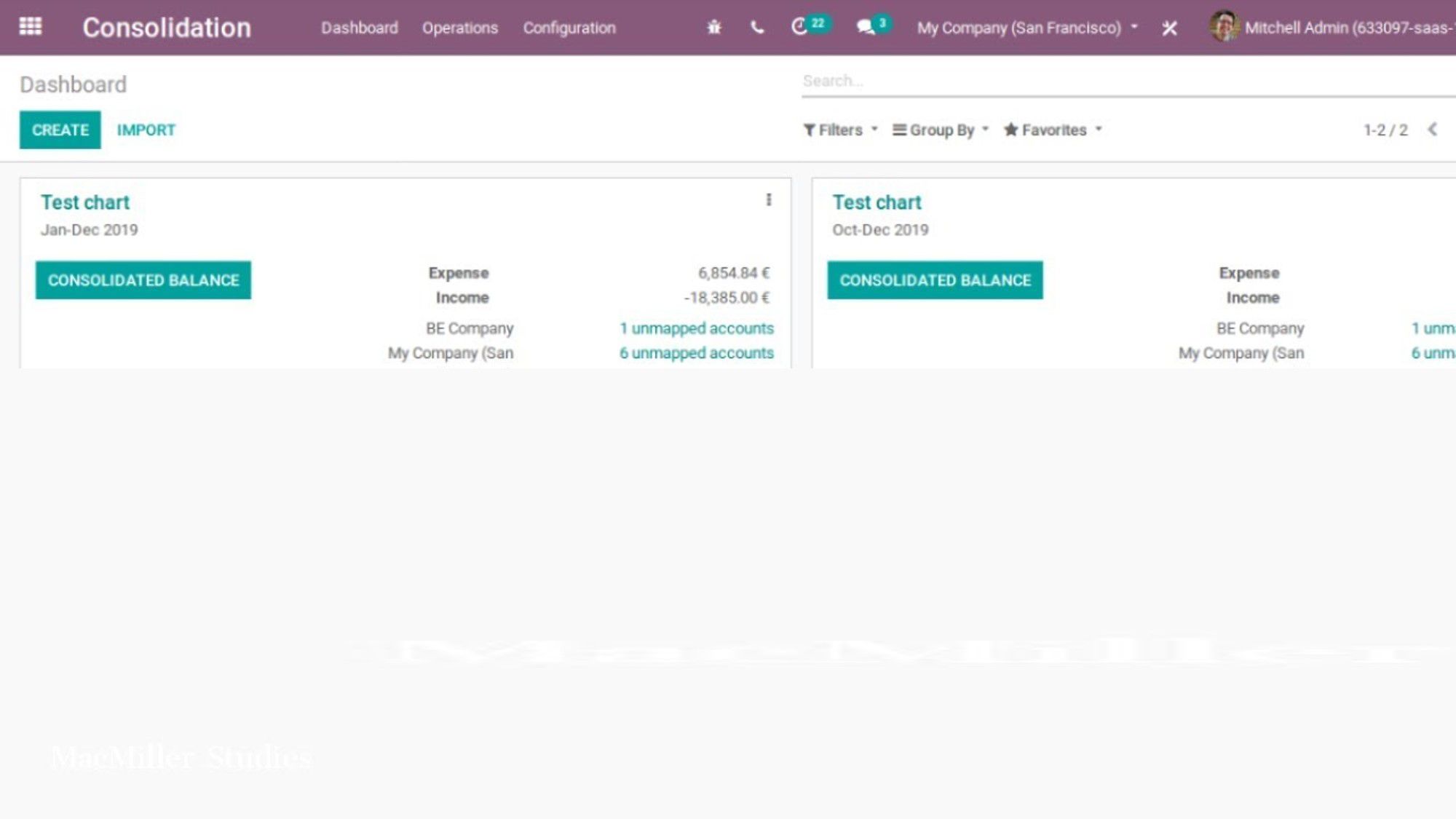Open 6 unmapped accounts link on Jan-Dec card
Image resolution: width=1456 pixels, height=819 pixels.
[x=696, y=353]
